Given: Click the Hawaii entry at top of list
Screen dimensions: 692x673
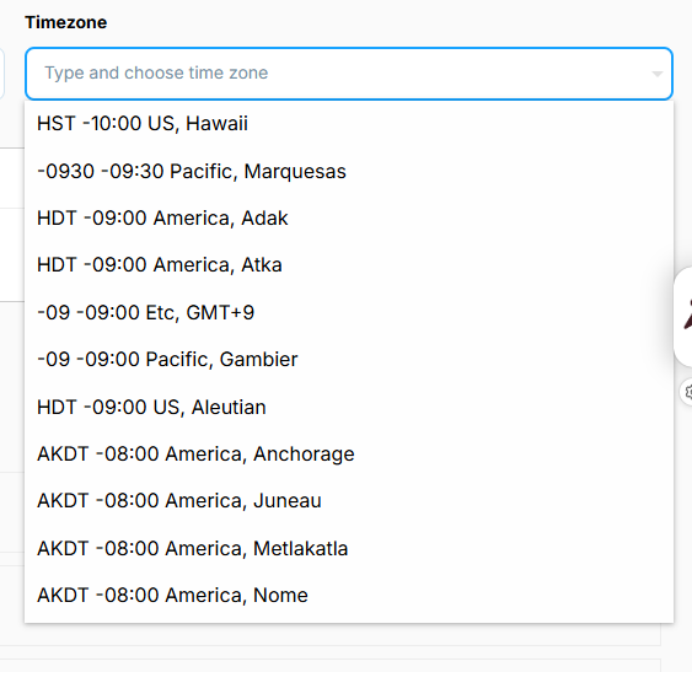Looking at the screenshot, I should pos(142,124).
